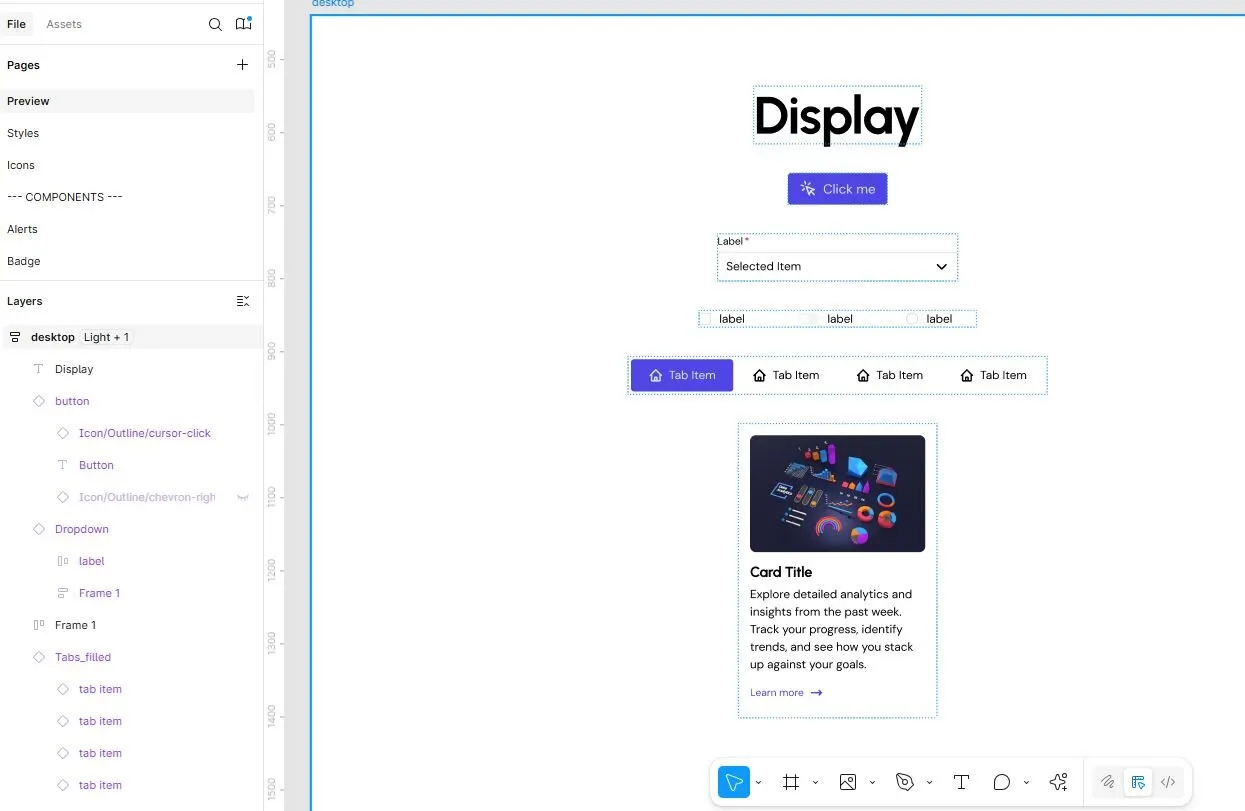
Task: Open the Learn more link on the card
Action: 778,692
